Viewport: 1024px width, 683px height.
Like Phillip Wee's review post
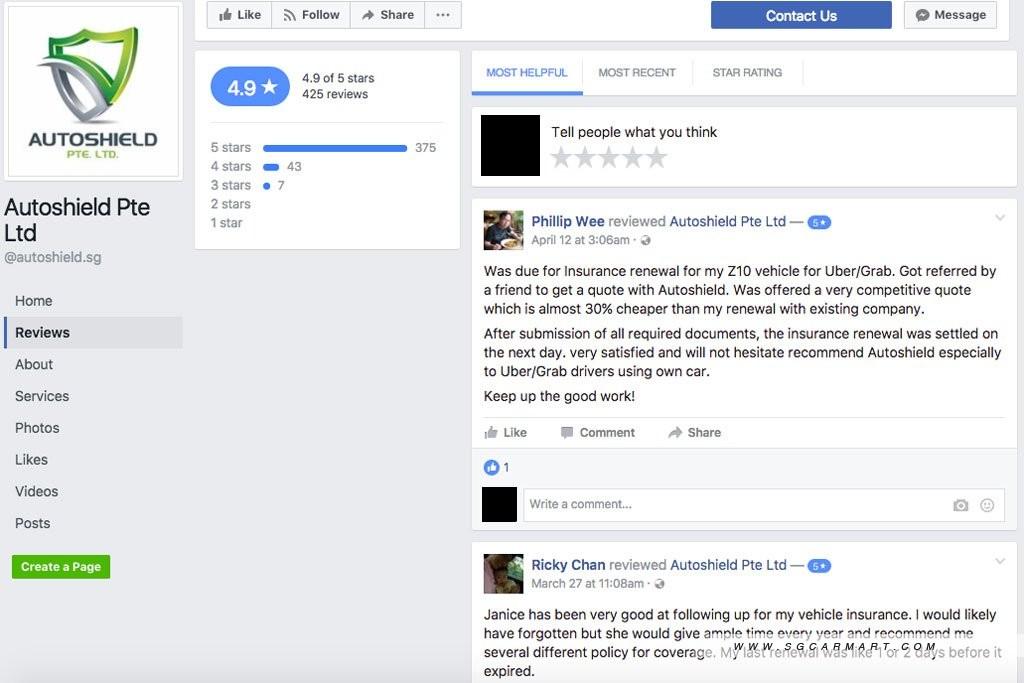[505, 432]
